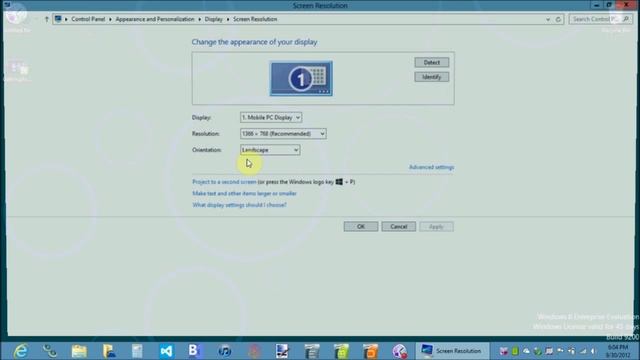Click the OK button
The height and width of the screenshot is (360, 640).
(361, 227)
